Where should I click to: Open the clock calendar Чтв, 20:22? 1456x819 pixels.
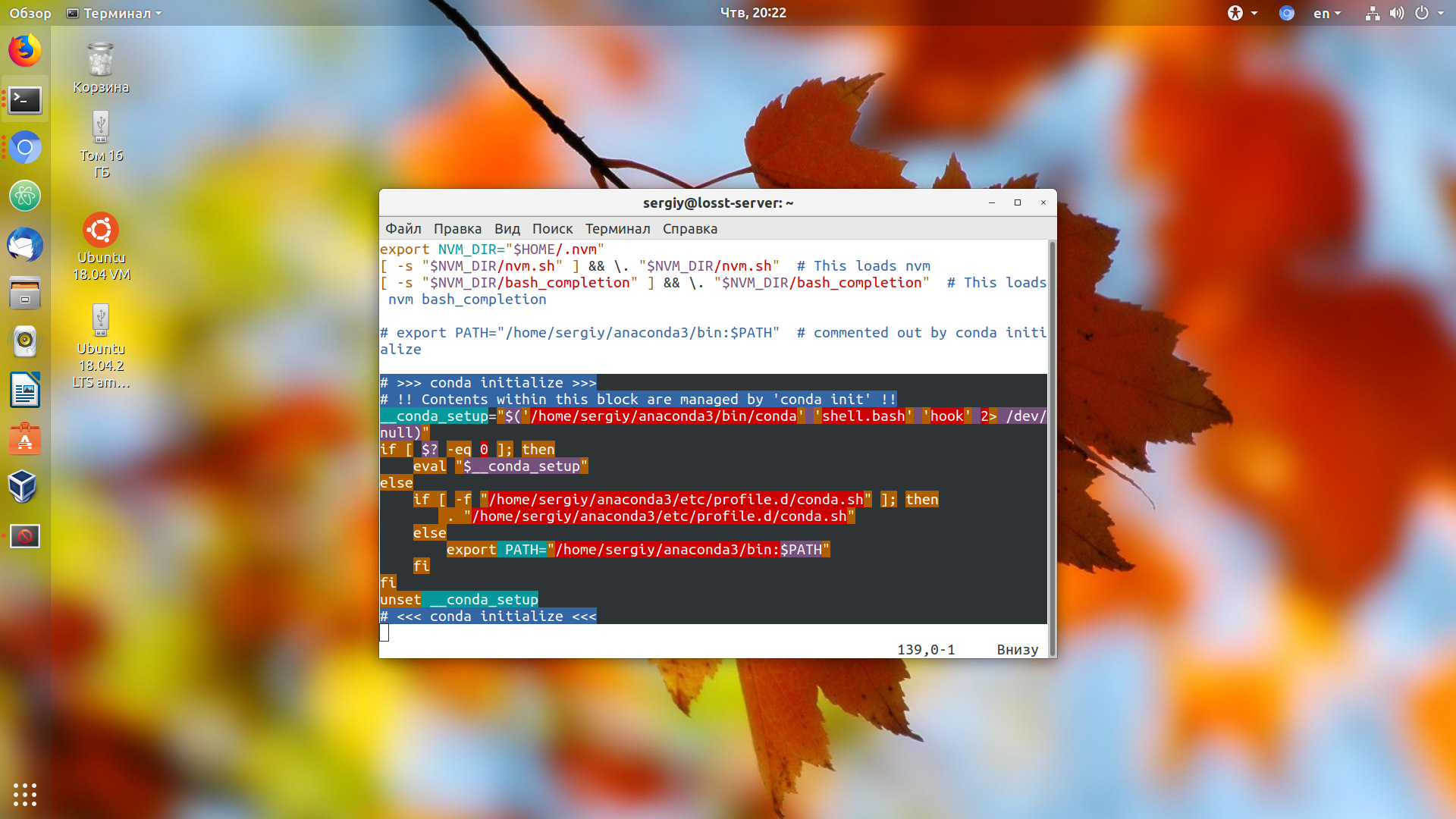pyautogui.click(x=752, y=13)
